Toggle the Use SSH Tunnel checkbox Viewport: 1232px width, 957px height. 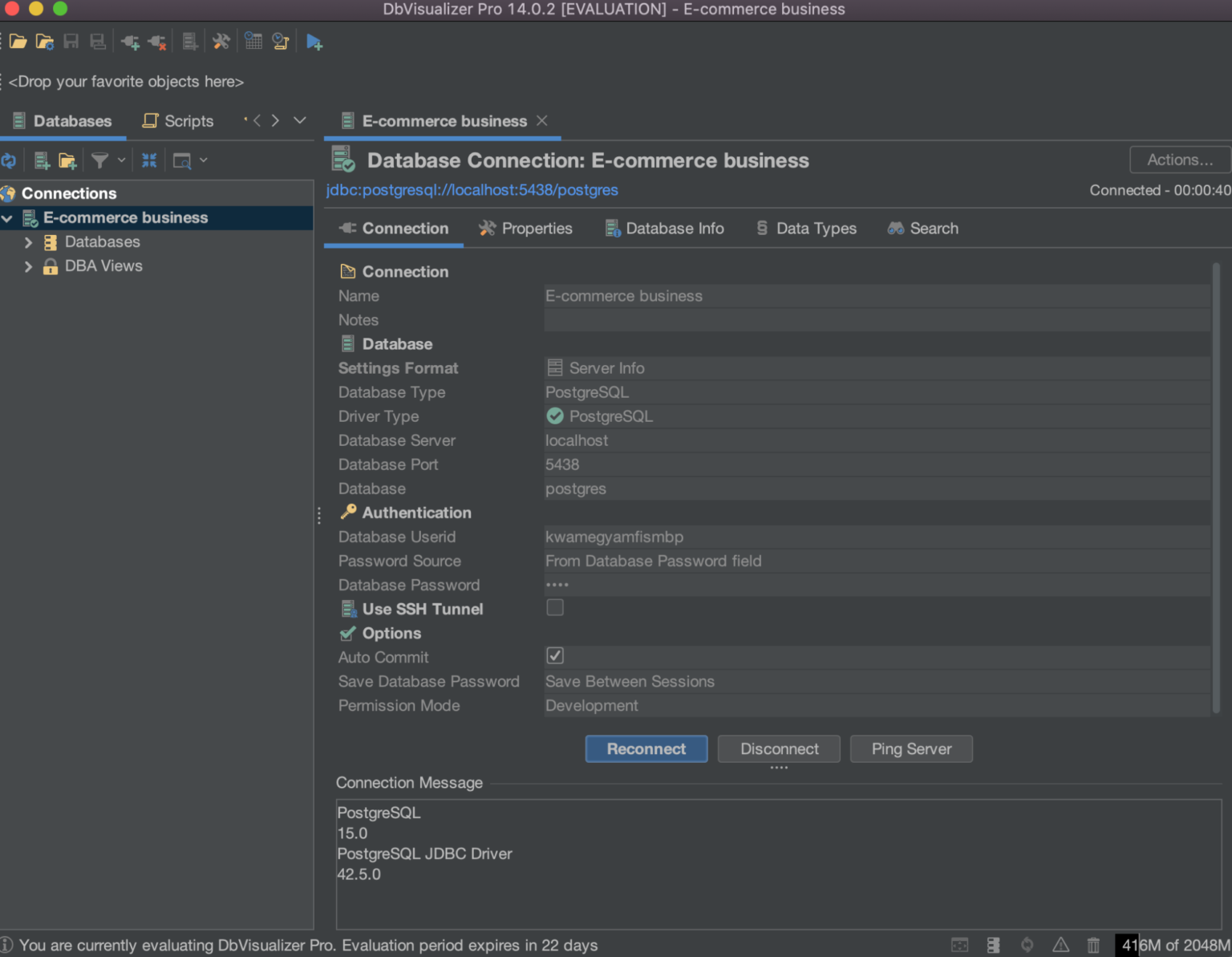coord(554,607)
